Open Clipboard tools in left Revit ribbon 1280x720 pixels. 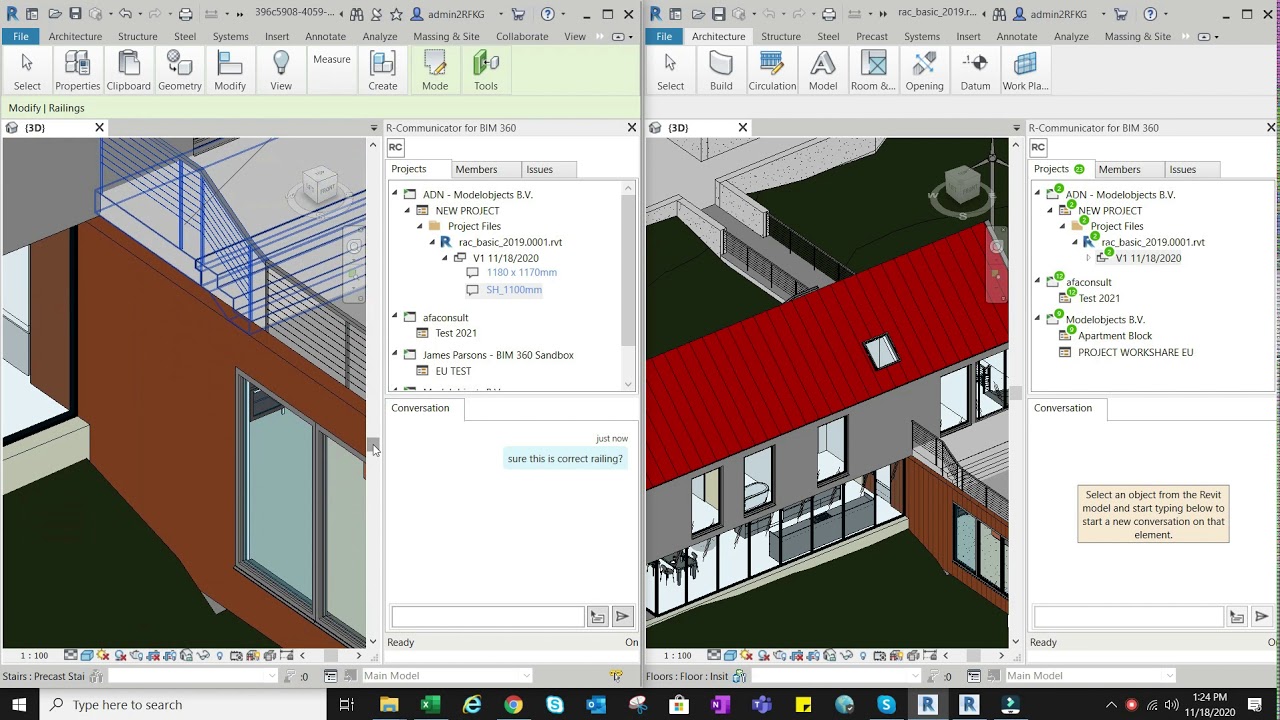(128, 71)
